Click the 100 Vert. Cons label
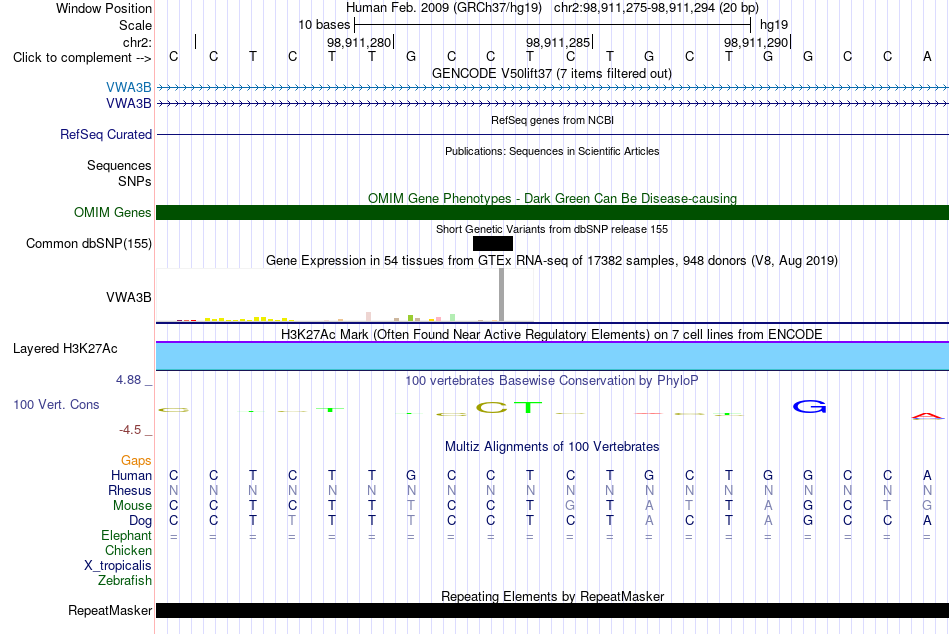950x634 pixels. point(56,404)
